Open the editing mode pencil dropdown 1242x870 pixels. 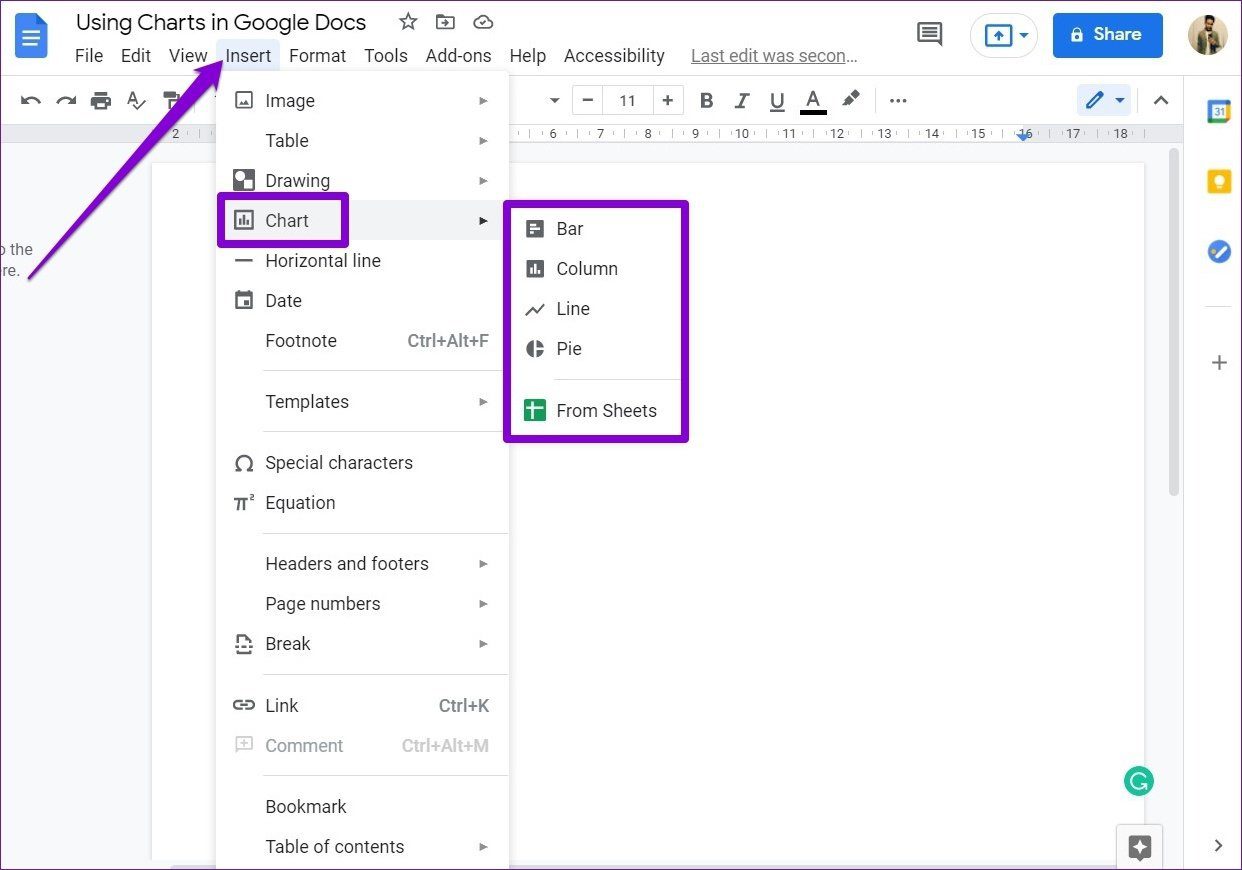tap(1105, 100)
